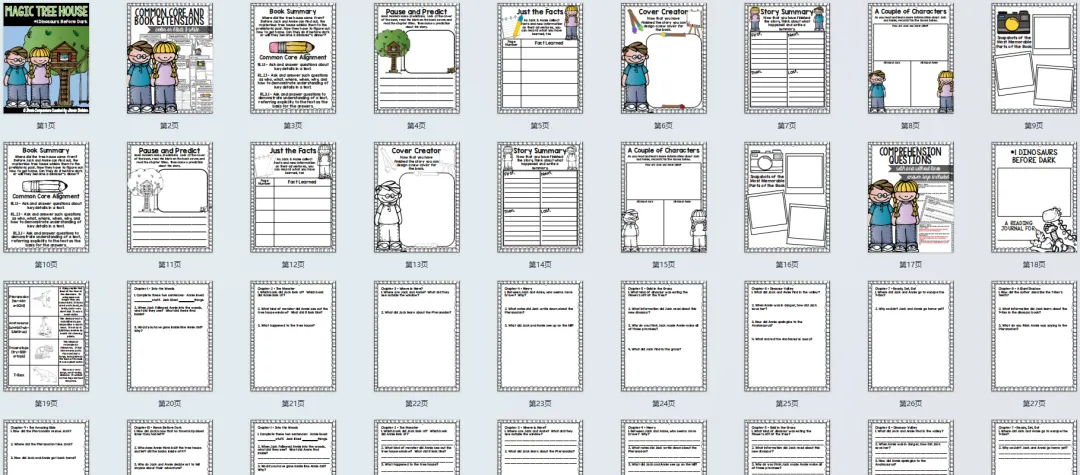This screenshot has width=1080, height=475.
Task: Open the Chapter 8 questions thumbnail, page 27
Action: coord(1034,336)
